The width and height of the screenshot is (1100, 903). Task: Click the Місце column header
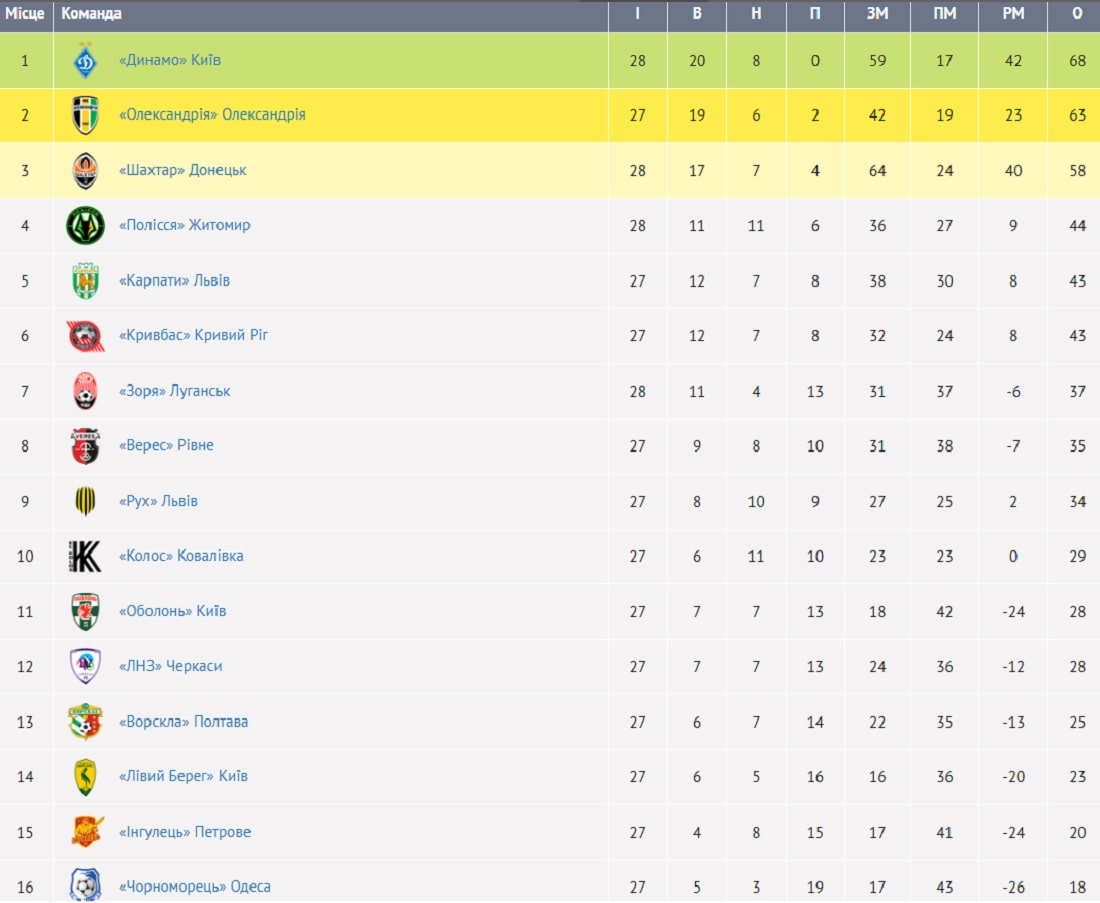[25, 13]
